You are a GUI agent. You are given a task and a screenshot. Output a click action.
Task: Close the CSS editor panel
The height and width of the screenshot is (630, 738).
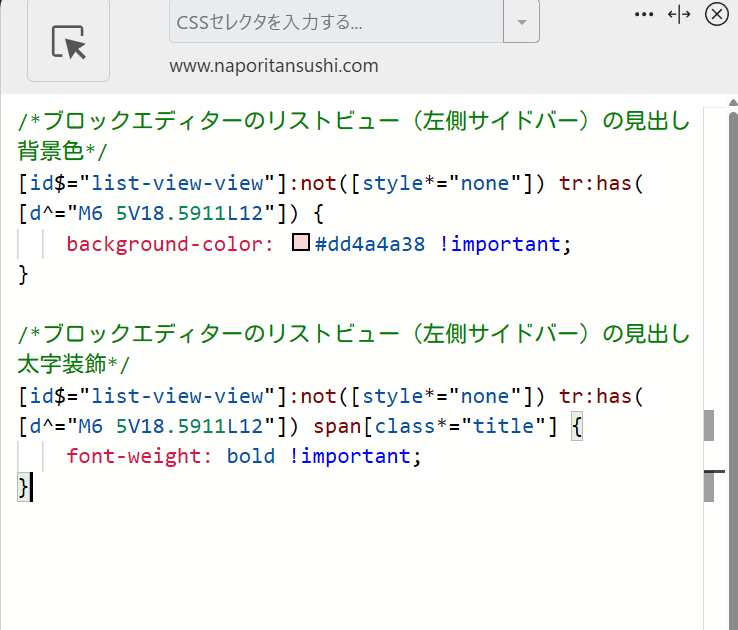pyautogui.click(x=716, y=14)
